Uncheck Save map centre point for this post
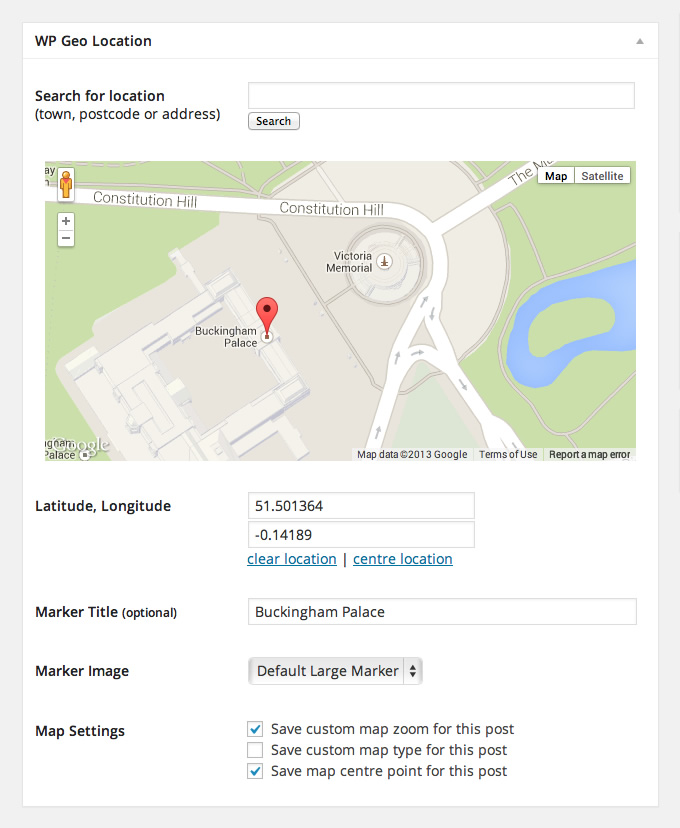 point(255,771)
